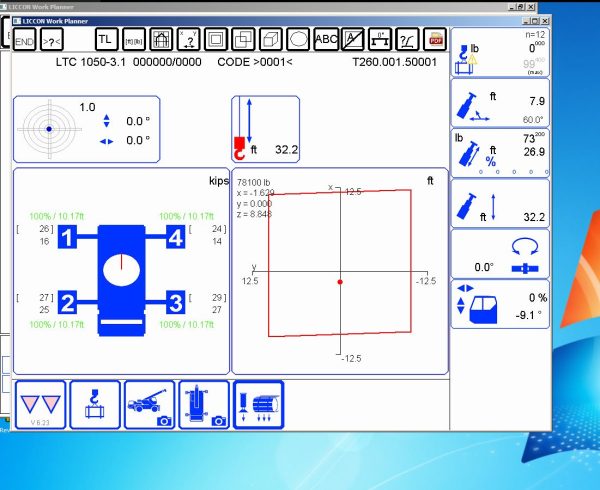Click the crossed-out A text icon
This screenshot has width=600, height=490.
point(353,39)
